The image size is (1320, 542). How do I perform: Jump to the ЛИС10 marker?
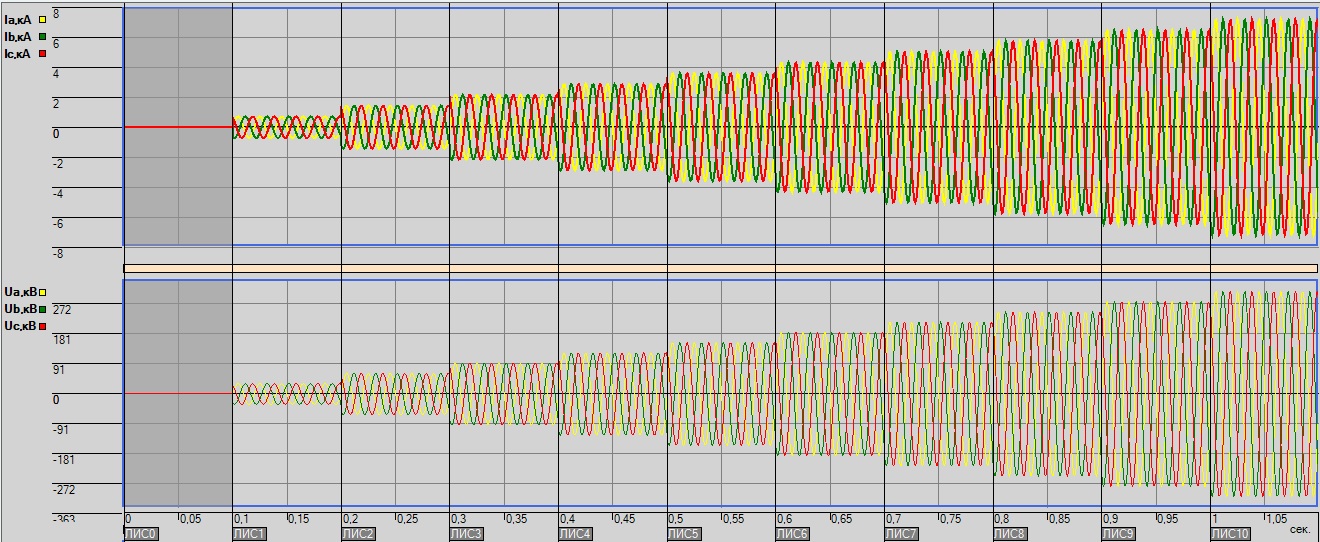click(1231, 535)
